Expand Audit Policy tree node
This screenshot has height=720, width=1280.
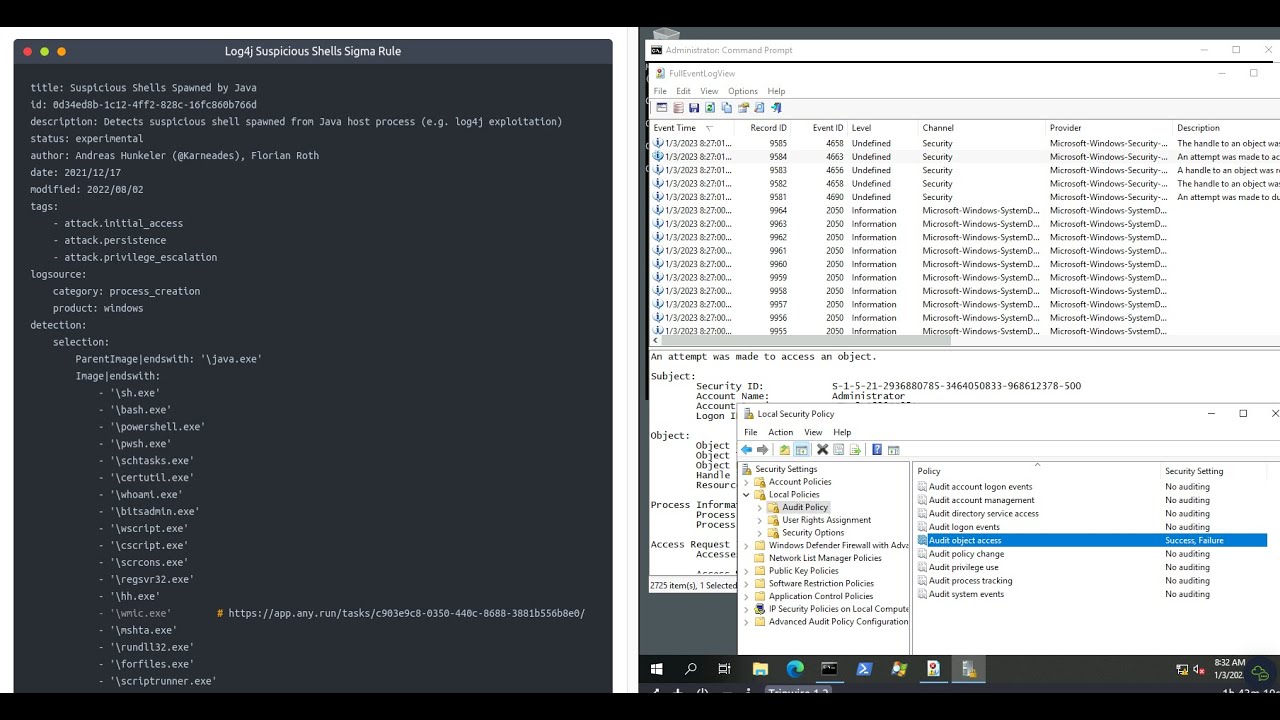(759, 507)
